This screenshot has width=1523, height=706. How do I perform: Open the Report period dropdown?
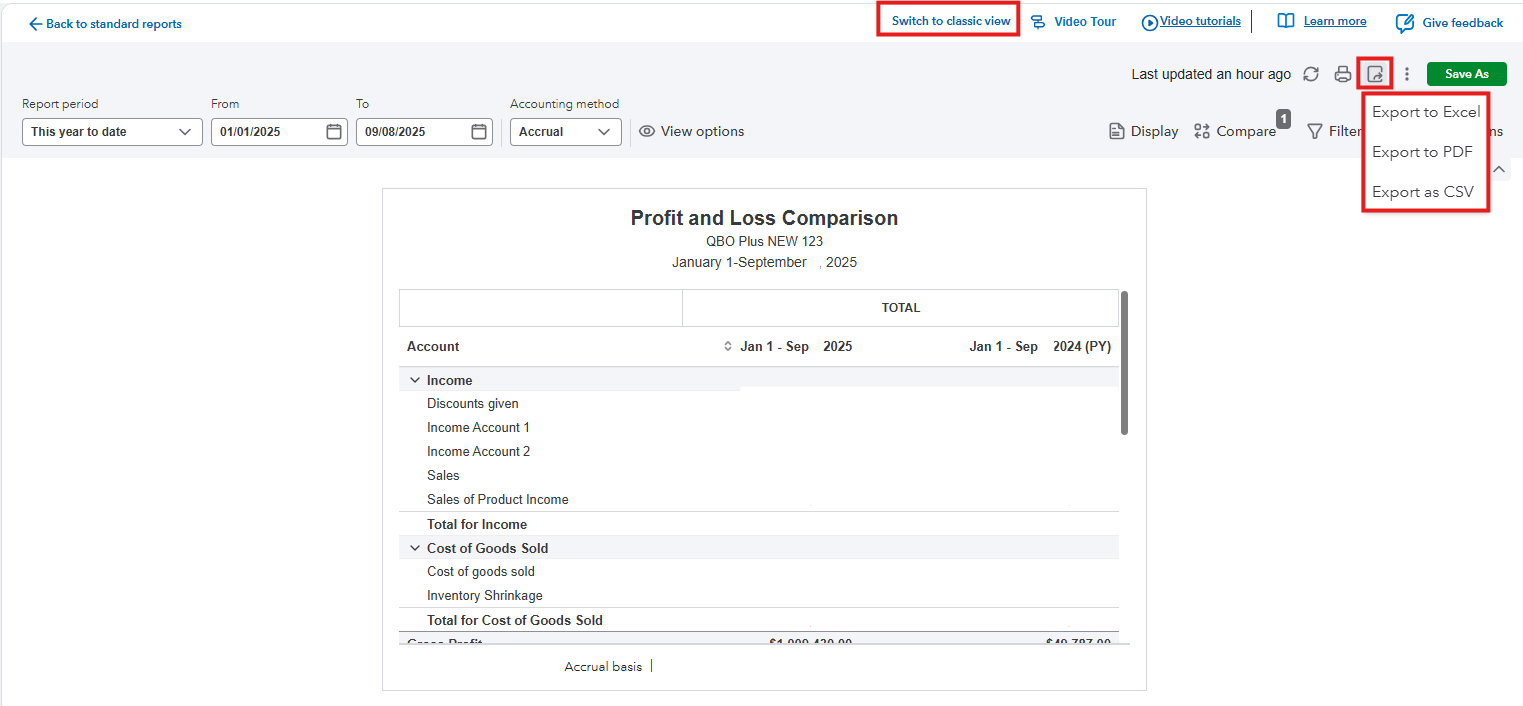[112, 132]
